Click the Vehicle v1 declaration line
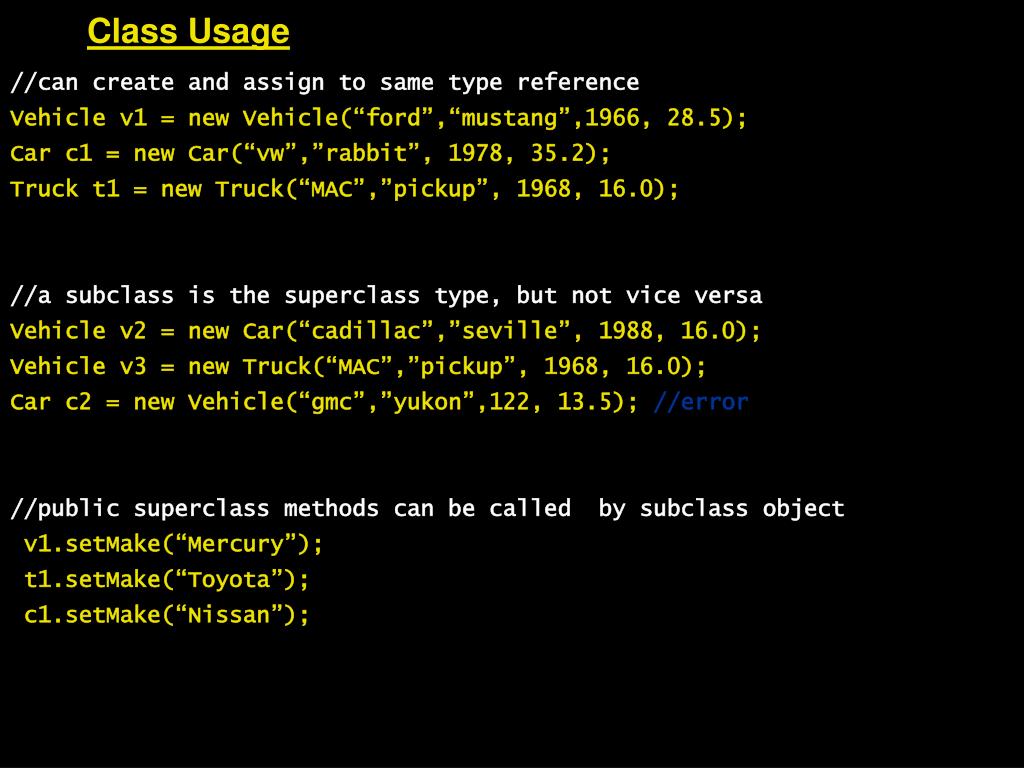1024x768 pixels. [x=378, y=118]
